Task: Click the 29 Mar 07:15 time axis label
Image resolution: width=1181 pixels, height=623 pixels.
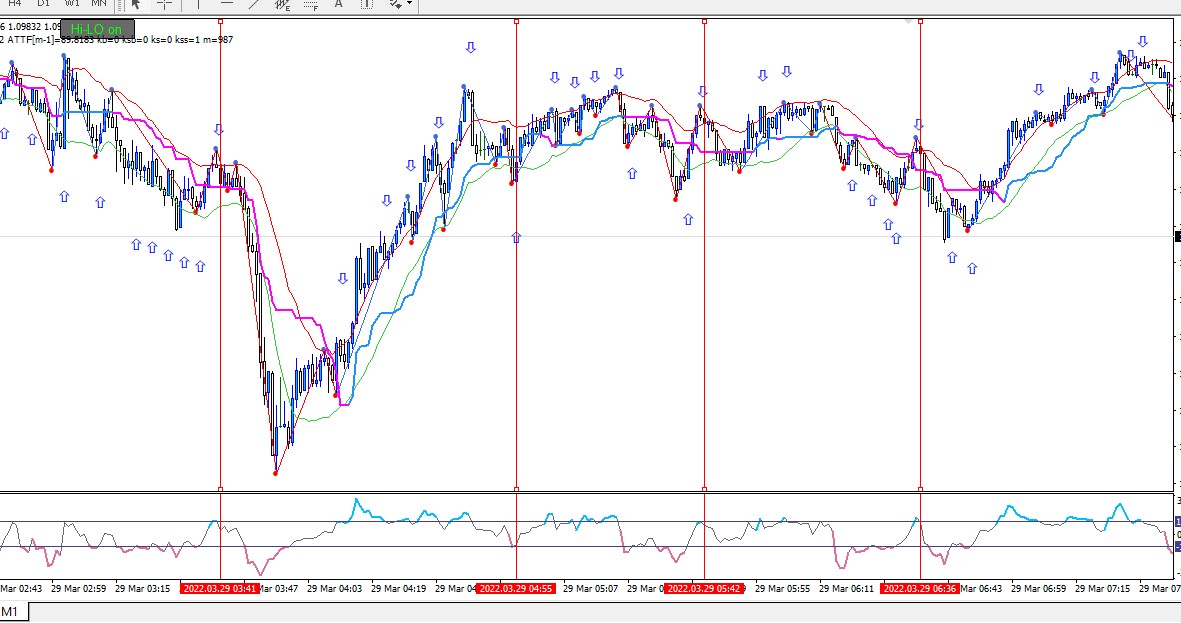Action: [x=1103, y=588]
